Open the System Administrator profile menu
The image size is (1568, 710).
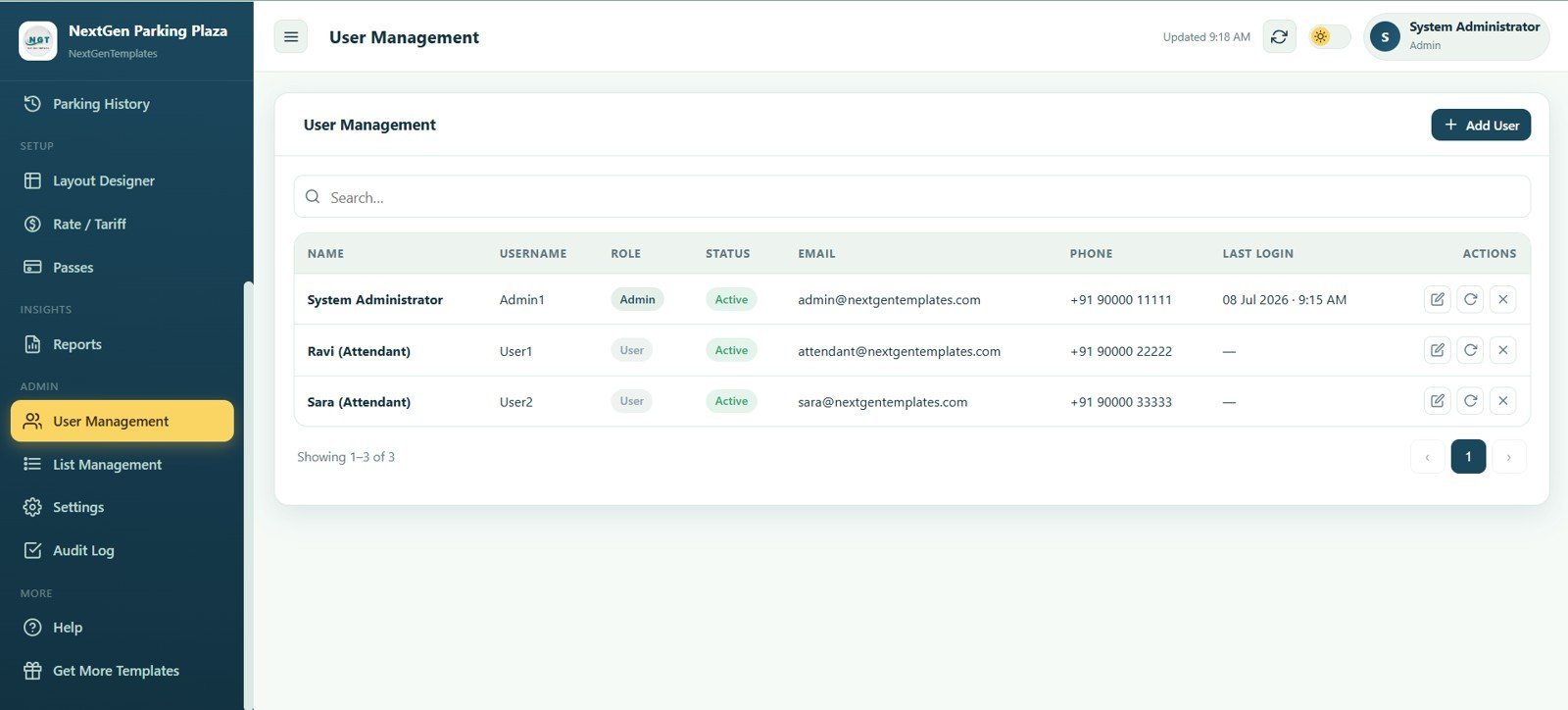pyautogui.click(x=1456, y=37)
